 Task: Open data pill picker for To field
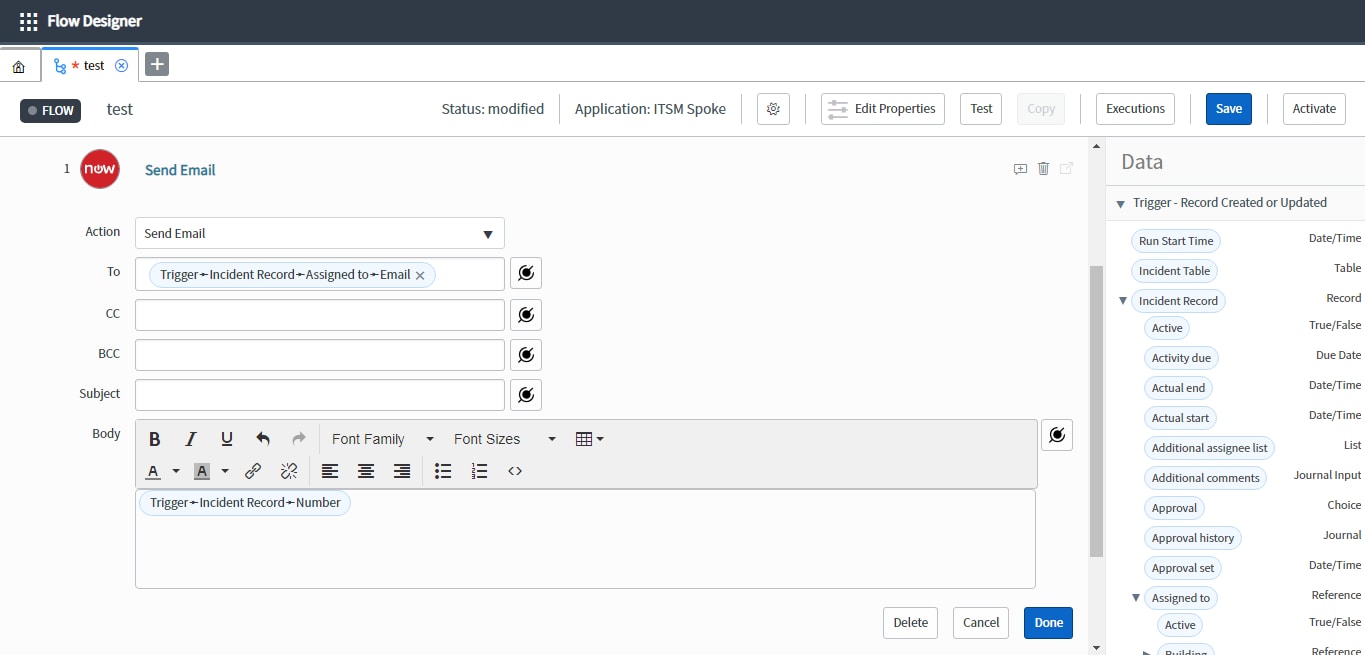click(x=526, y=273)
